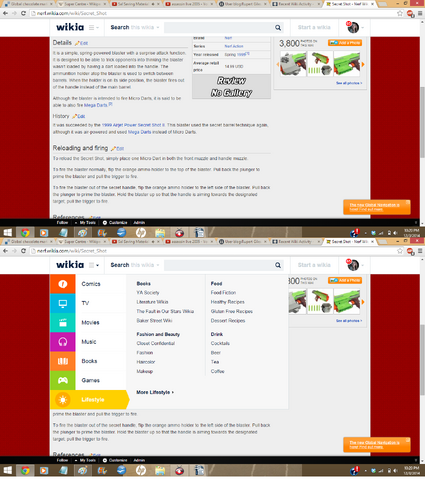The width and height of the screenshot is (425, 479).
Task: Expand More Lifestyle list
Action: pos(155,392)
